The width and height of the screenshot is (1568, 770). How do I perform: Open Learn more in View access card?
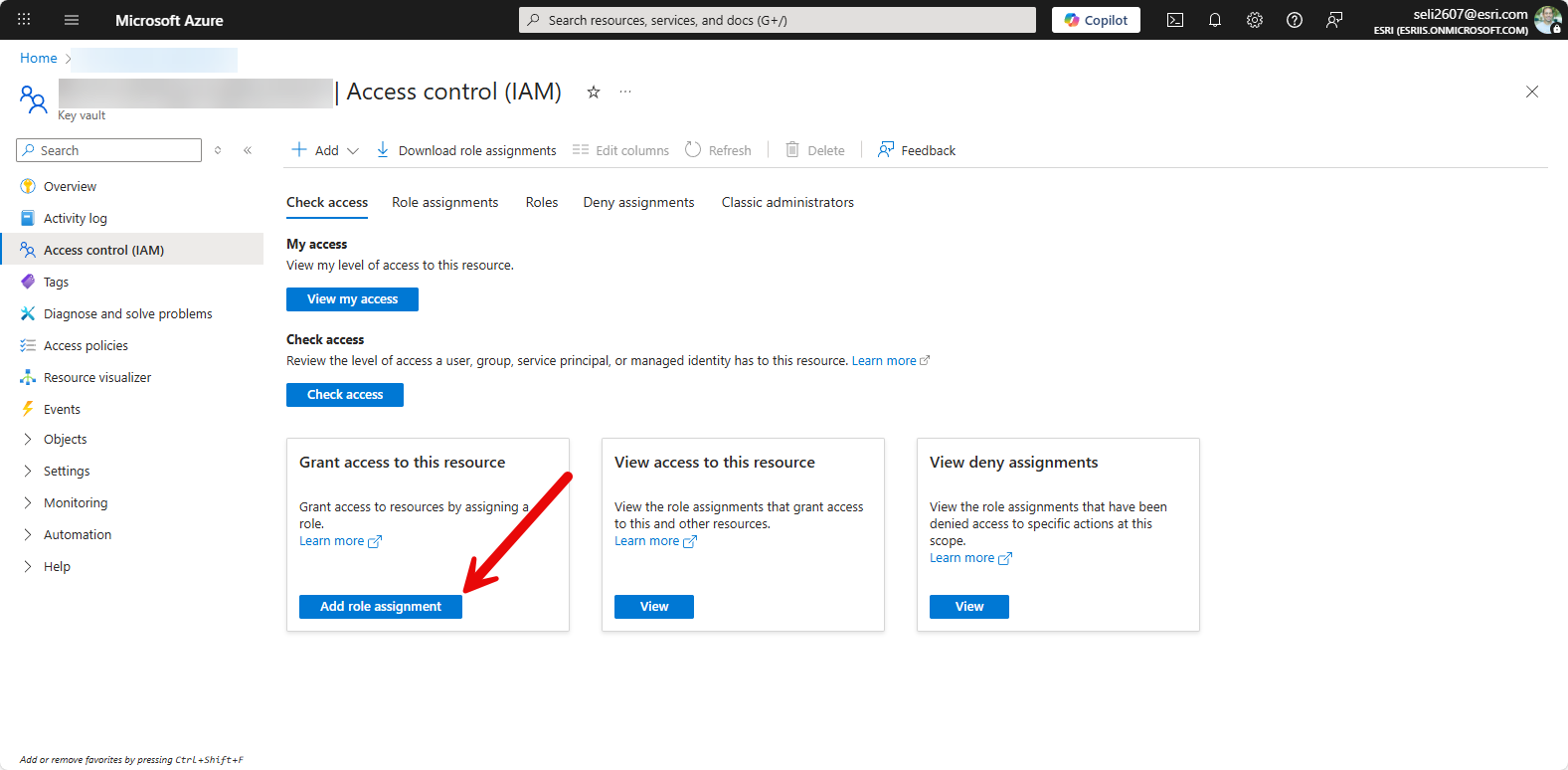click(655, 541)
